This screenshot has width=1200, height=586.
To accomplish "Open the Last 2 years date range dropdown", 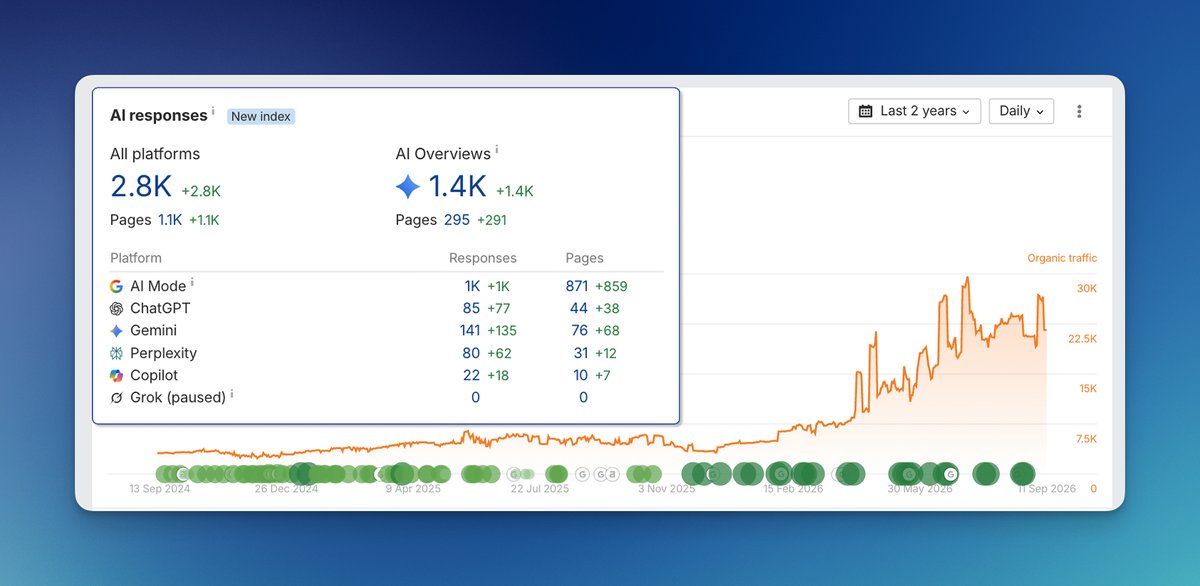I will (x=914, y=111).
